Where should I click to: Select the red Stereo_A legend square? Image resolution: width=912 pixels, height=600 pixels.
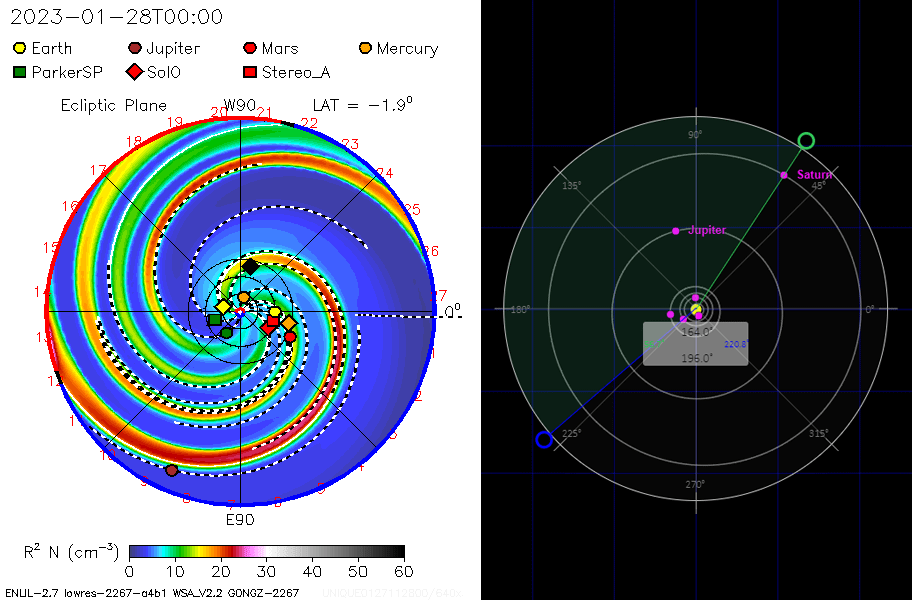[250, 72]
